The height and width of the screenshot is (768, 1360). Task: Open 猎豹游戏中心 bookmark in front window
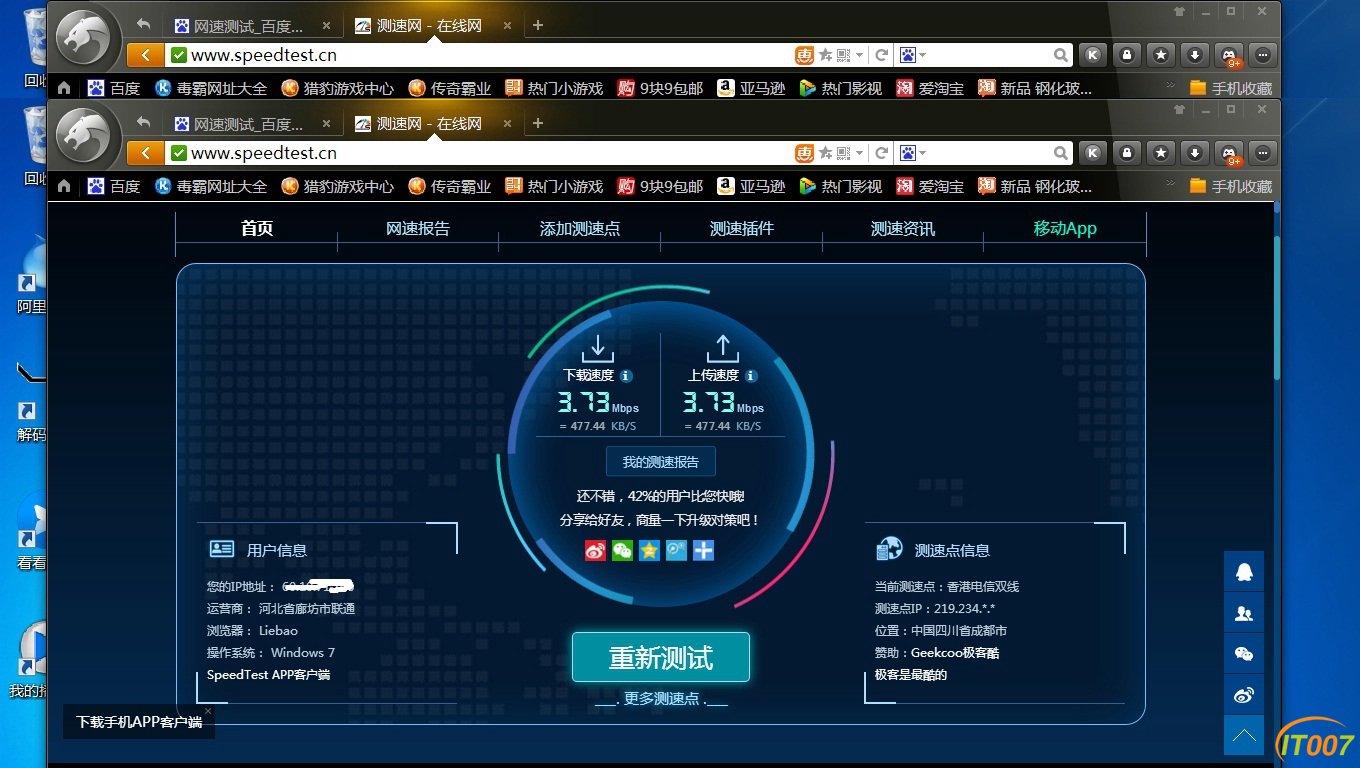pos(338,186)
